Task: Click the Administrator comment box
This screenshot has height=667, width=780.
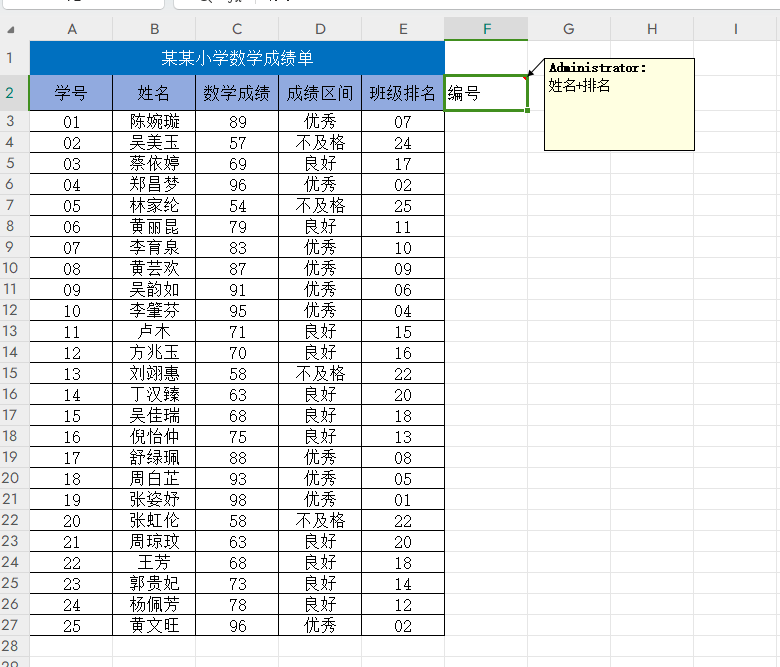Action: (619, 104)
